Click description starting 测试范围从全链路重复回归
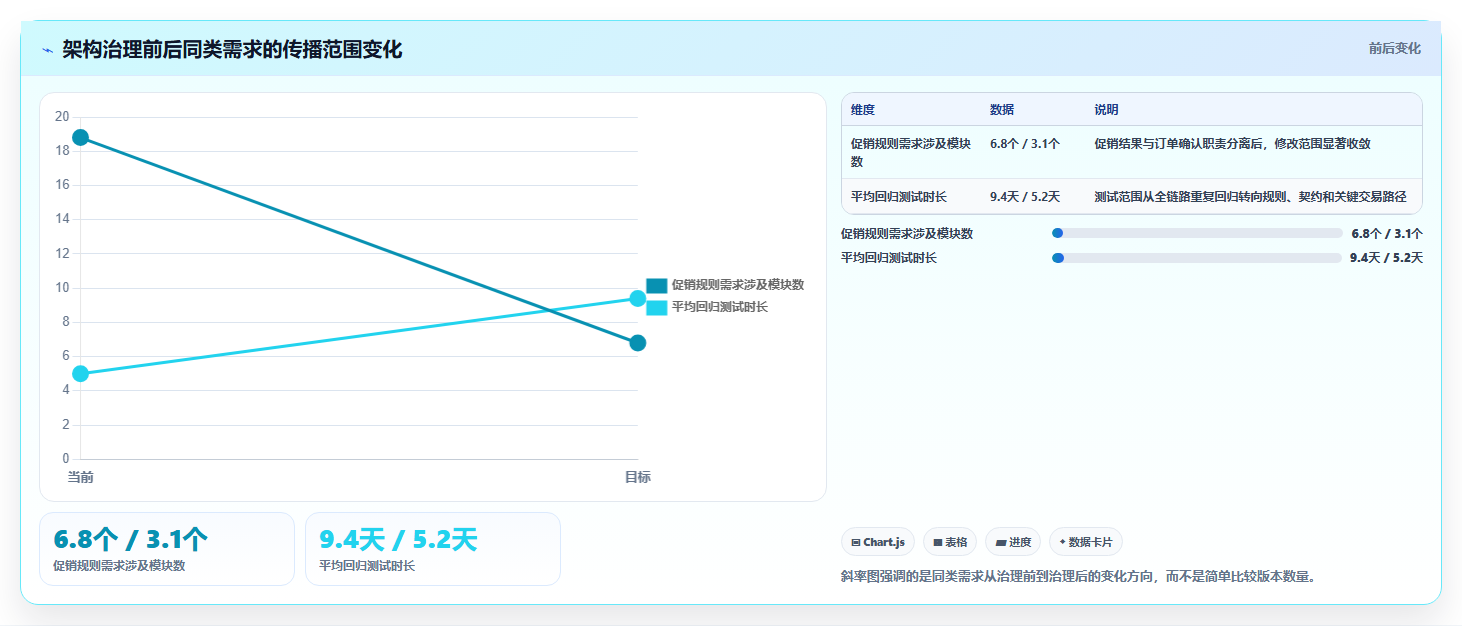The width and height of the screenshot is (1462, 626). click(1250, 197)
